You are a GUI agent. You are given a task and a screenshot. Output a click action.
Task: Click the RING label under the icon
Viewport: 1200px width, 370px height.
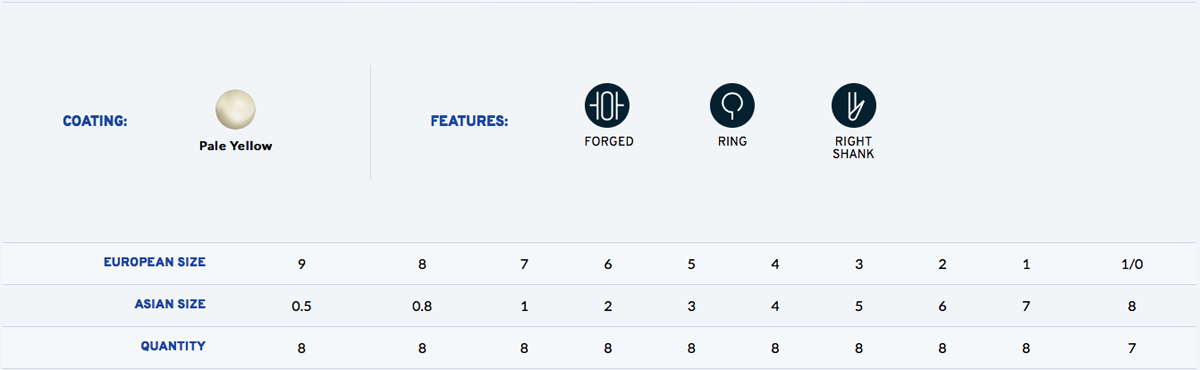tap(732, 142)
